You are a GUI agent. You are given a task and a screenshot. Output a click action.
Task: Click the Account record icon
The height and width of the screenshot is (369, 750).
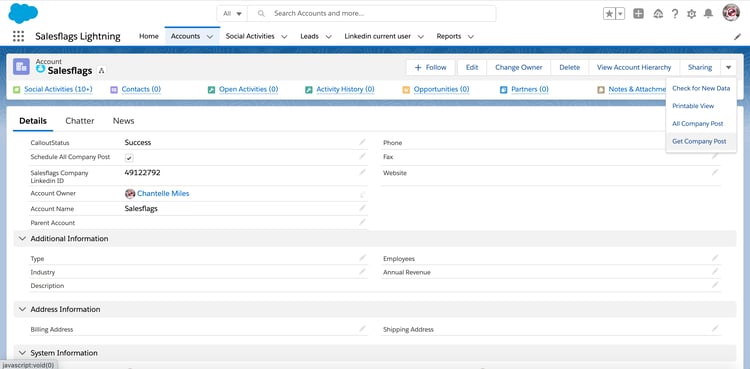pos(21,67)
